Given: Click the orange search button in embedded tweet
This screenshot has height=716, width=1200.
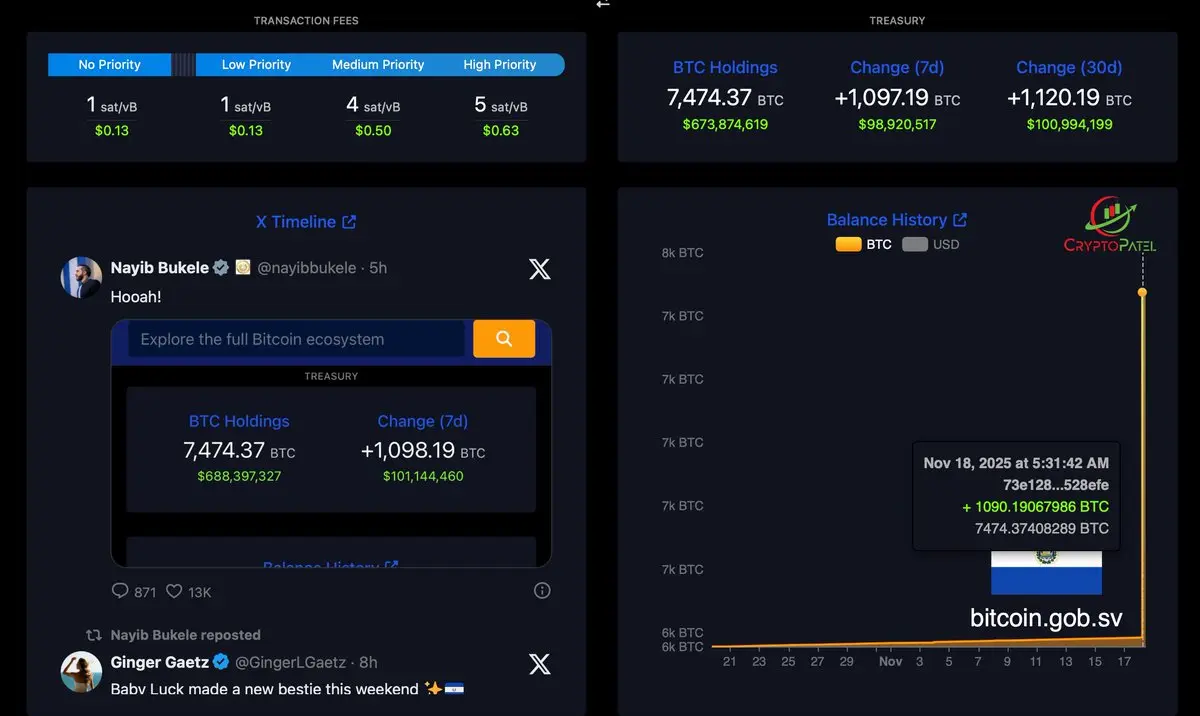Looking at the screenshot, I should click(x=504, y=339).
